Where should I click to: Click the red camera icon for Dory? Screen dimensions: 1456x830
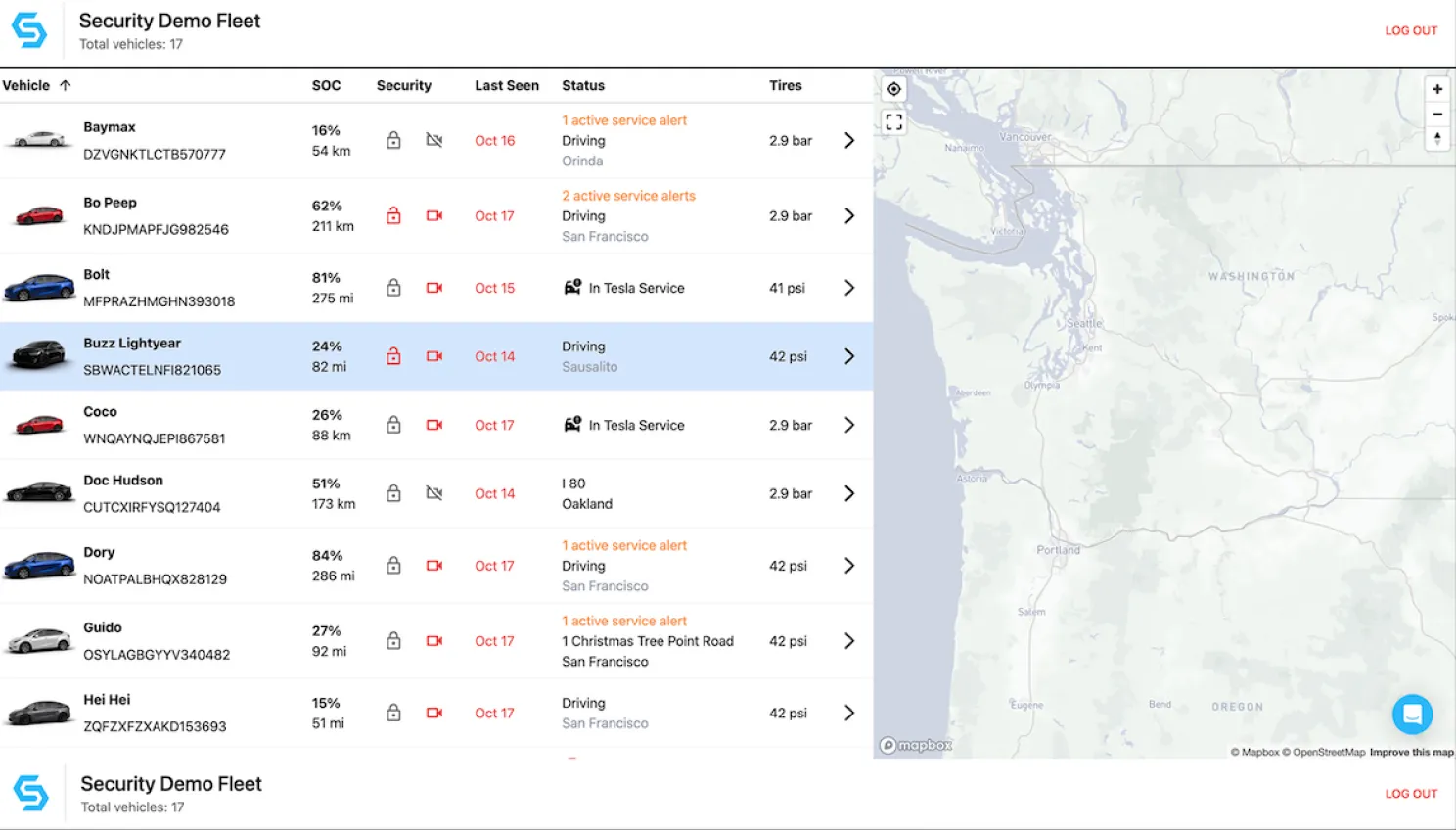434,566
